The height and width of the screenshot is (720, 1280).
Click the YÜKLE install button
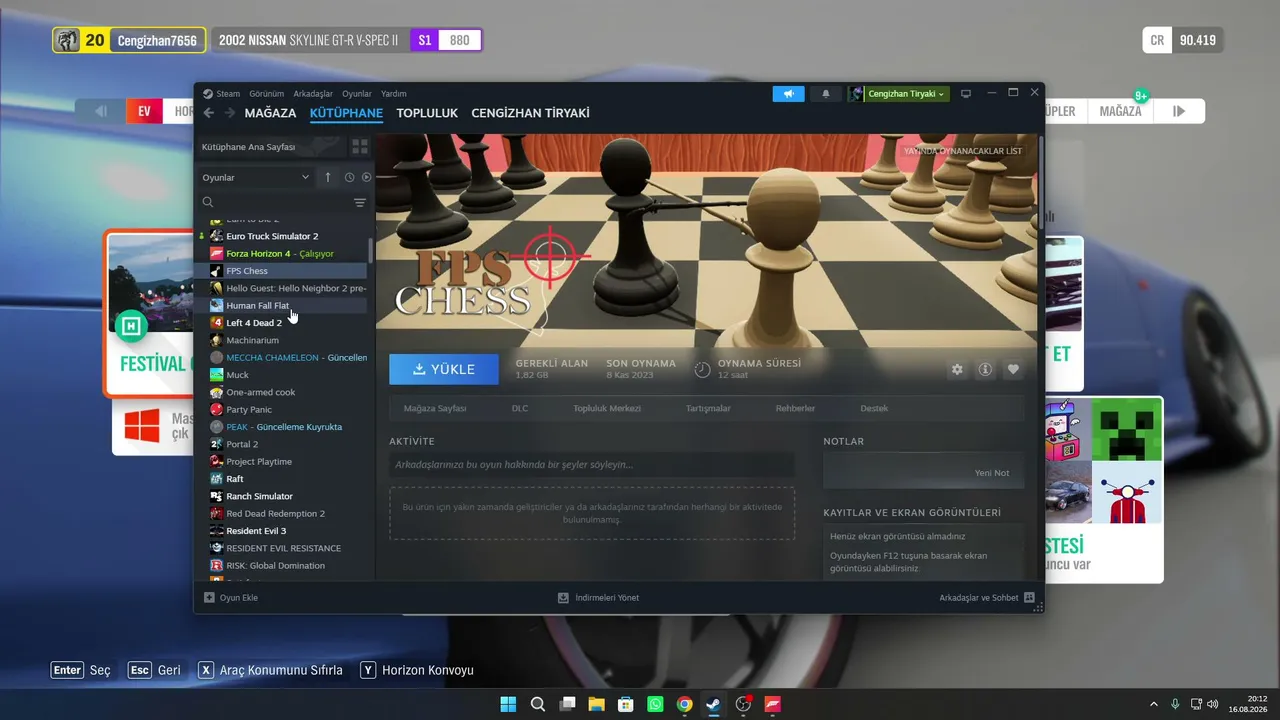(444, 369)
